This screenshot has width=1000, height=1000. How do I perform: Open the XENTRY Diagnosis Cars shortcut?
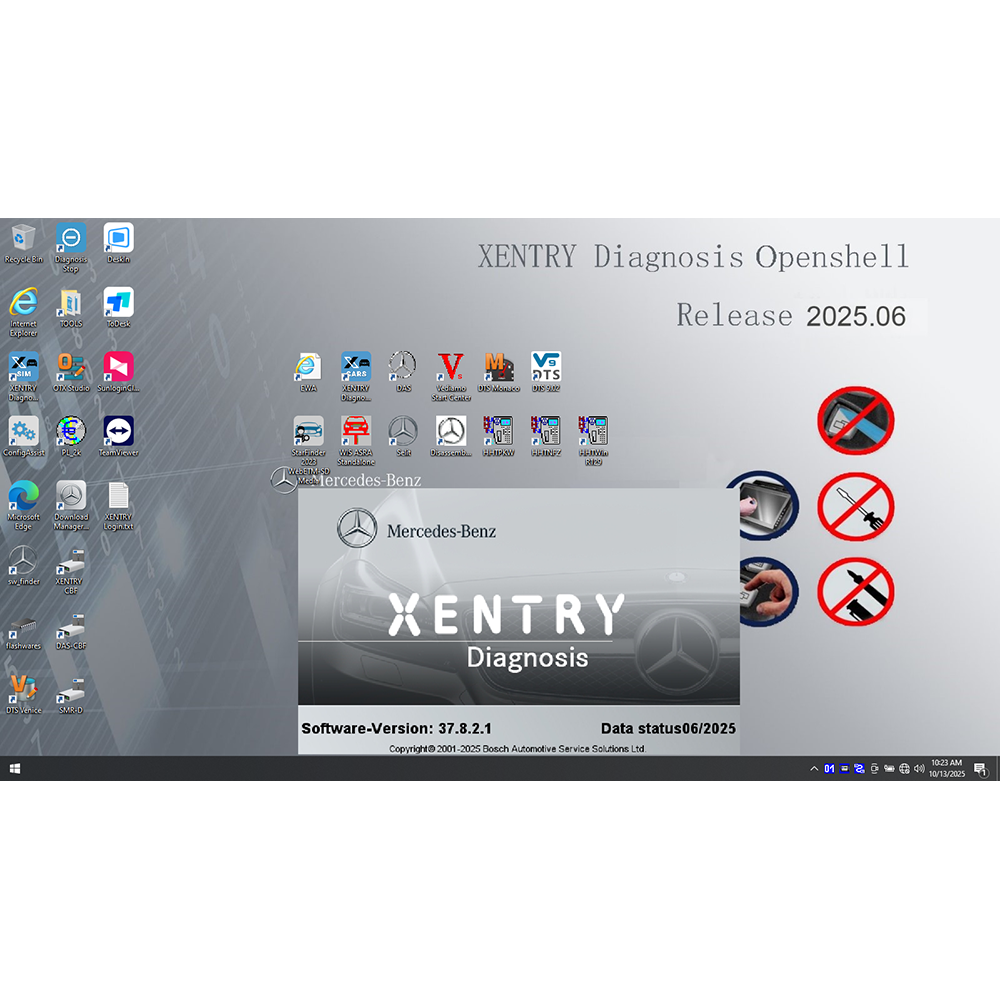click(355, 367)
